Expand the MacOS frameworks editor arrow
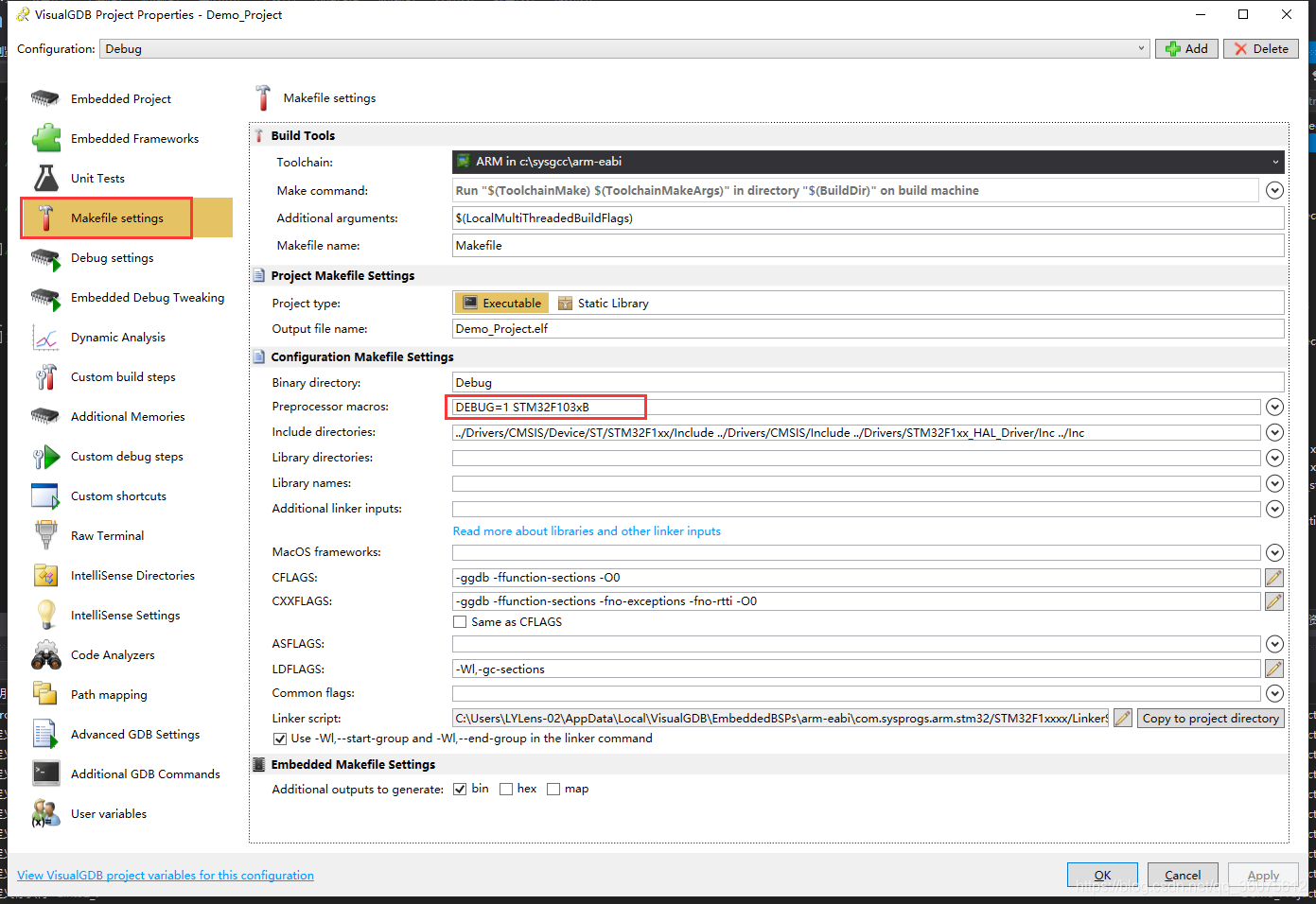 pyautogui.click(x=1274, y=553)
